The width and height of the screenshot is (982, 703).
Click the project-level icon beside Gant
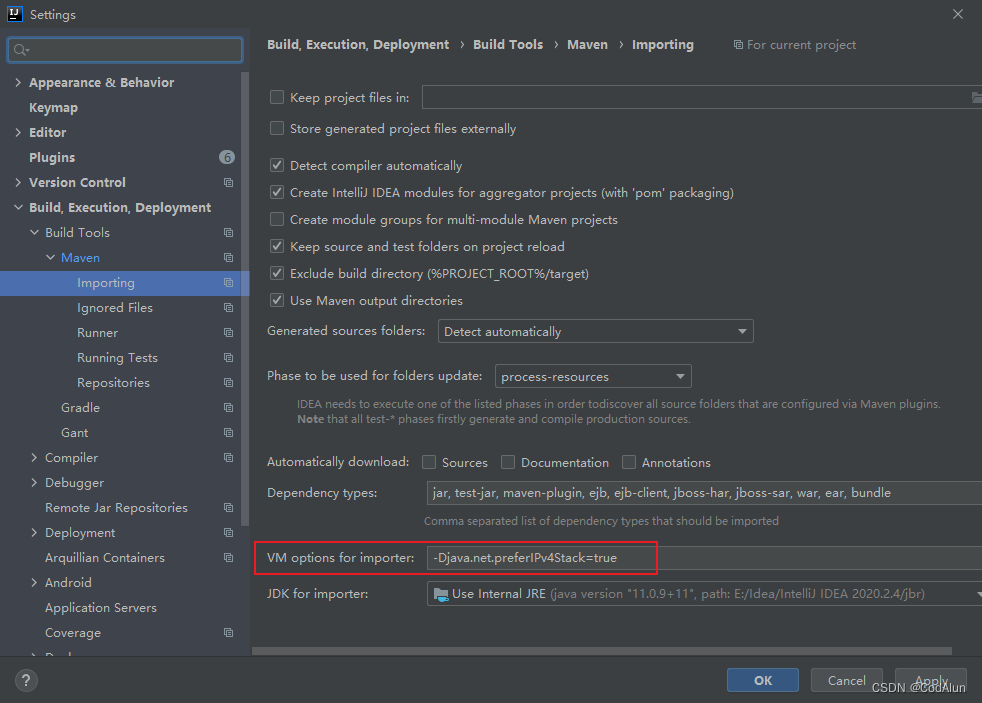point(229,433)
